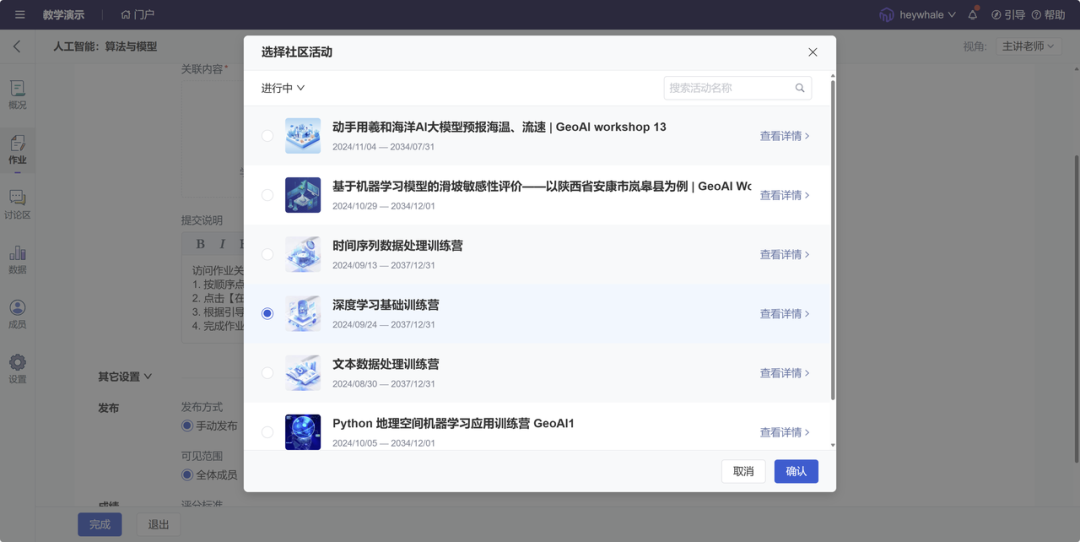Image resolution: width=1080 pixels, height=542 pixels.
Task: Click date range 2024/08/30 — 2037/12/31
Action: pyautogui.click(x=384, y=384)
